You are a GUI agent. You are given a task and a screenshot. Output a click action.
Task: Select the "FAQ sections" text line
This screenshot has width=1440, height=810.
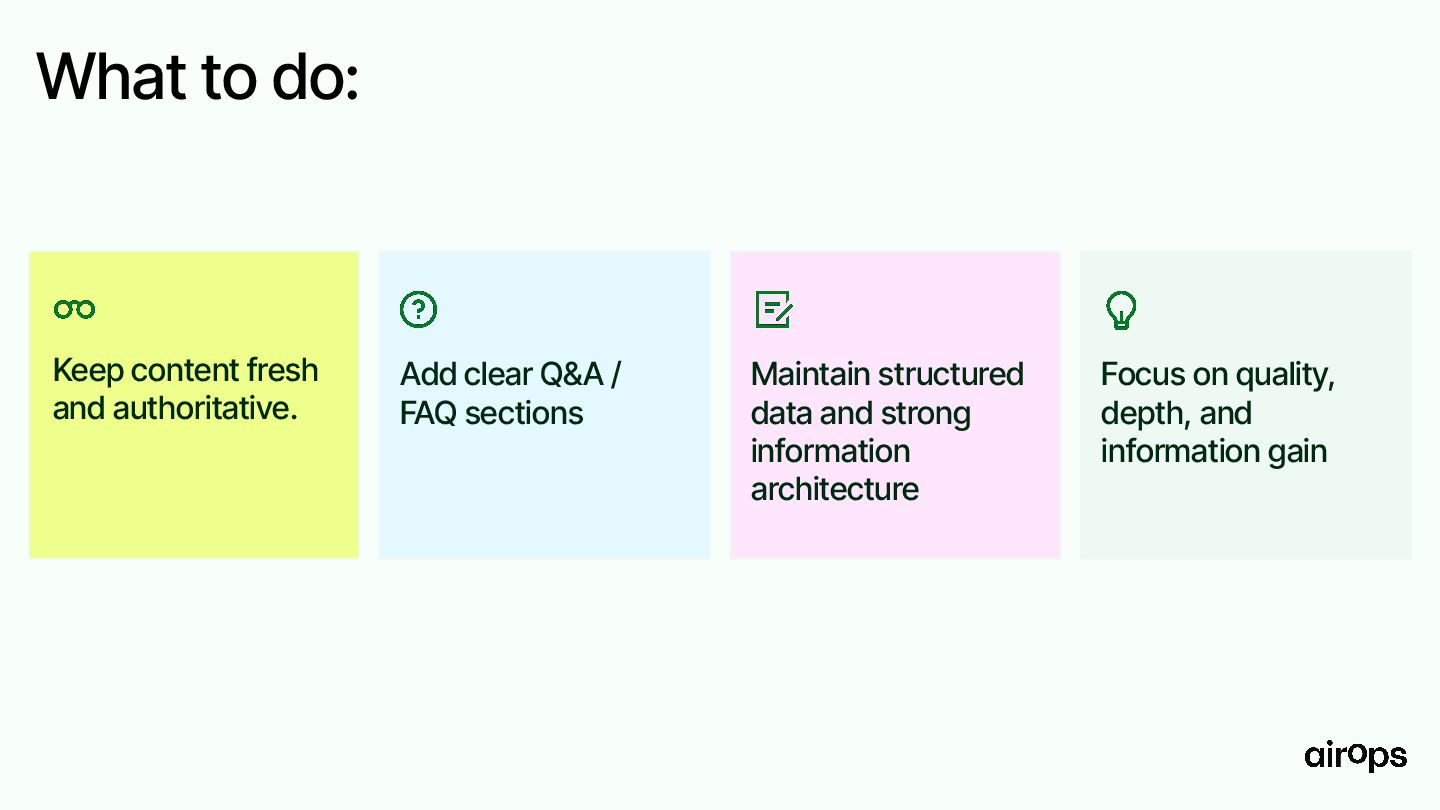click(491, 413)
